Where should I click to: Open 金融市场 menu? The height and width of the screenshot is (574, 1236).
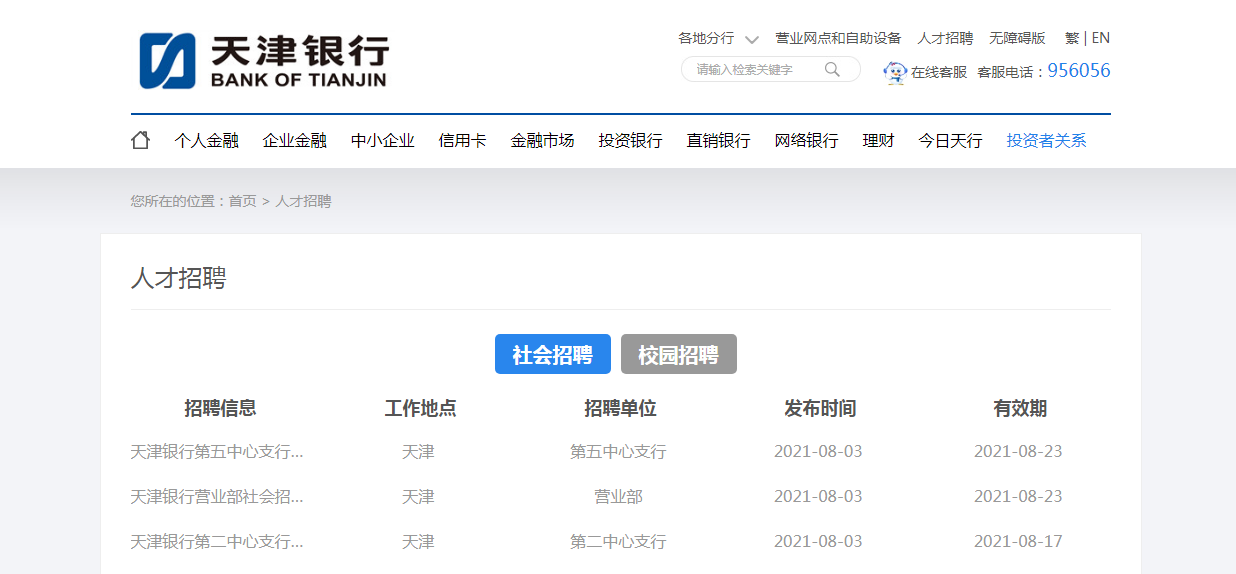[x=542, y=141]
